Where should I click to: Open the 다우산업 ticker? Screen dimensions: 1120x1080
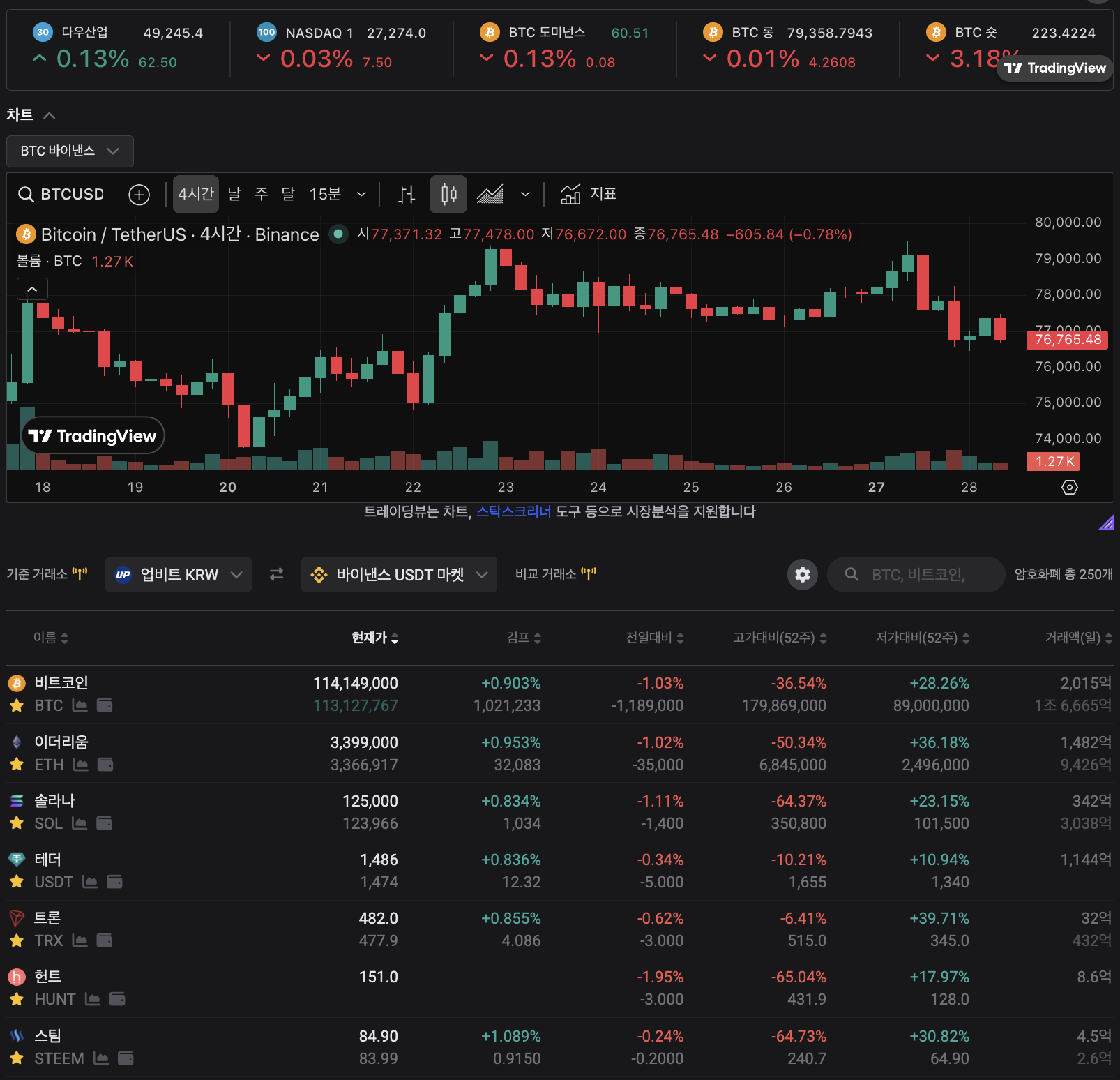[x=119, y=47]
